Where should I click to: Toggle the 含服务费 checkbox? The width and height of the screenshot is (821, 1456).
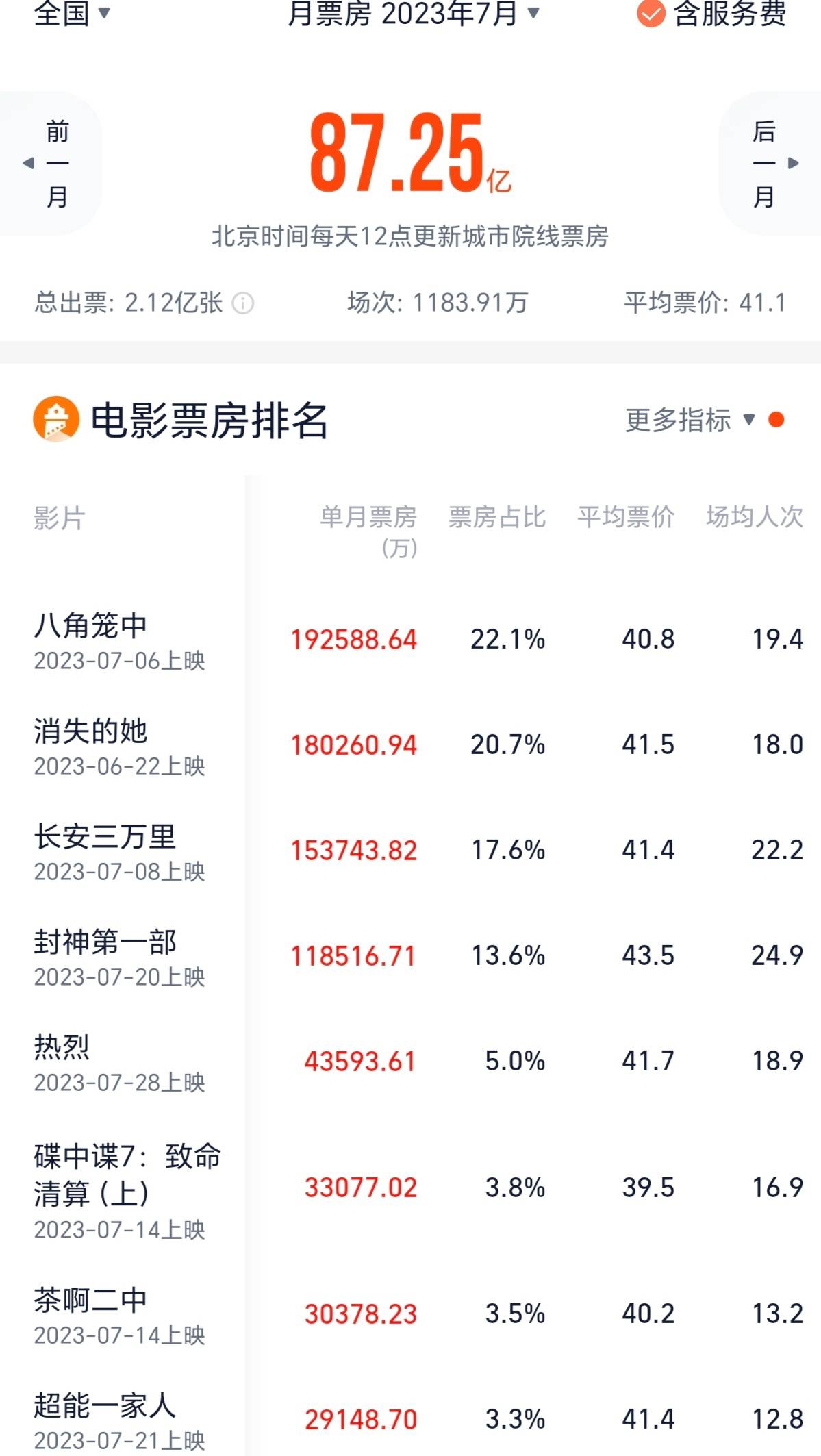pos(651,14)
